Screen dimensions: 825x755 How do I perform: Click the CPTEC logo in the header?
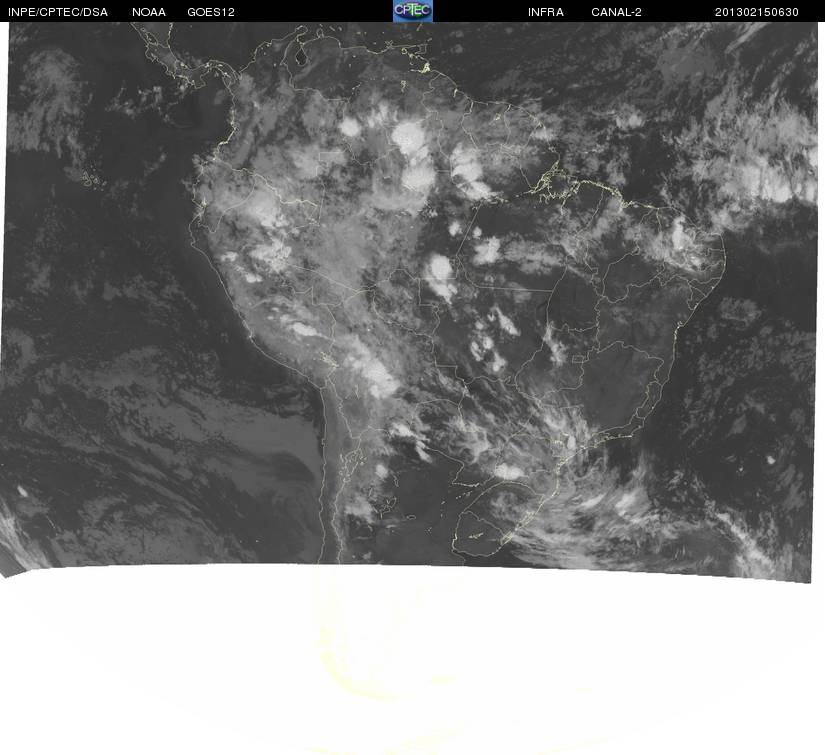(x=413, y=11)
